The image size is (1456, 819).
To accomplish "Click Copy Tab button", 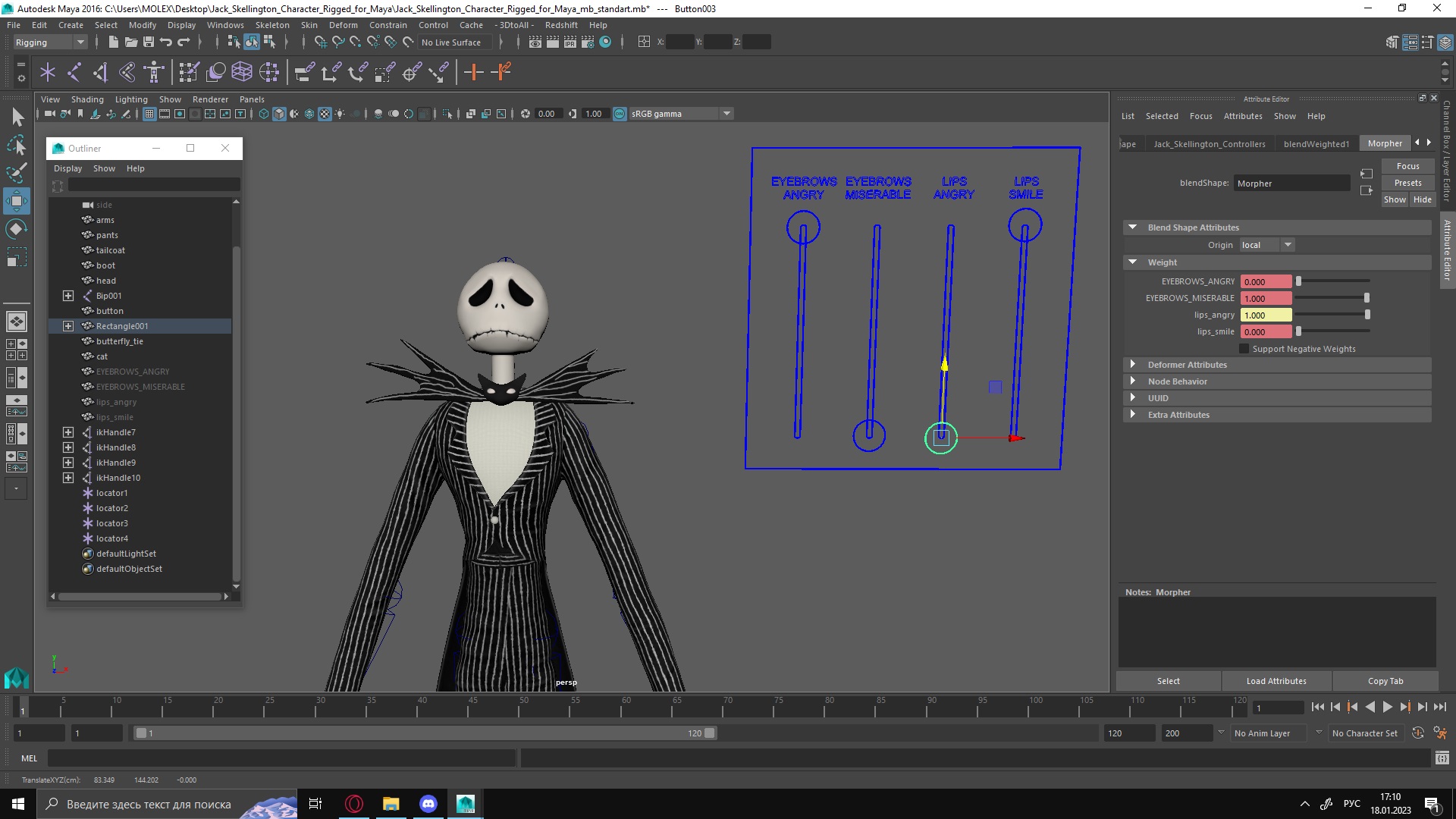I will (1386, 680).
